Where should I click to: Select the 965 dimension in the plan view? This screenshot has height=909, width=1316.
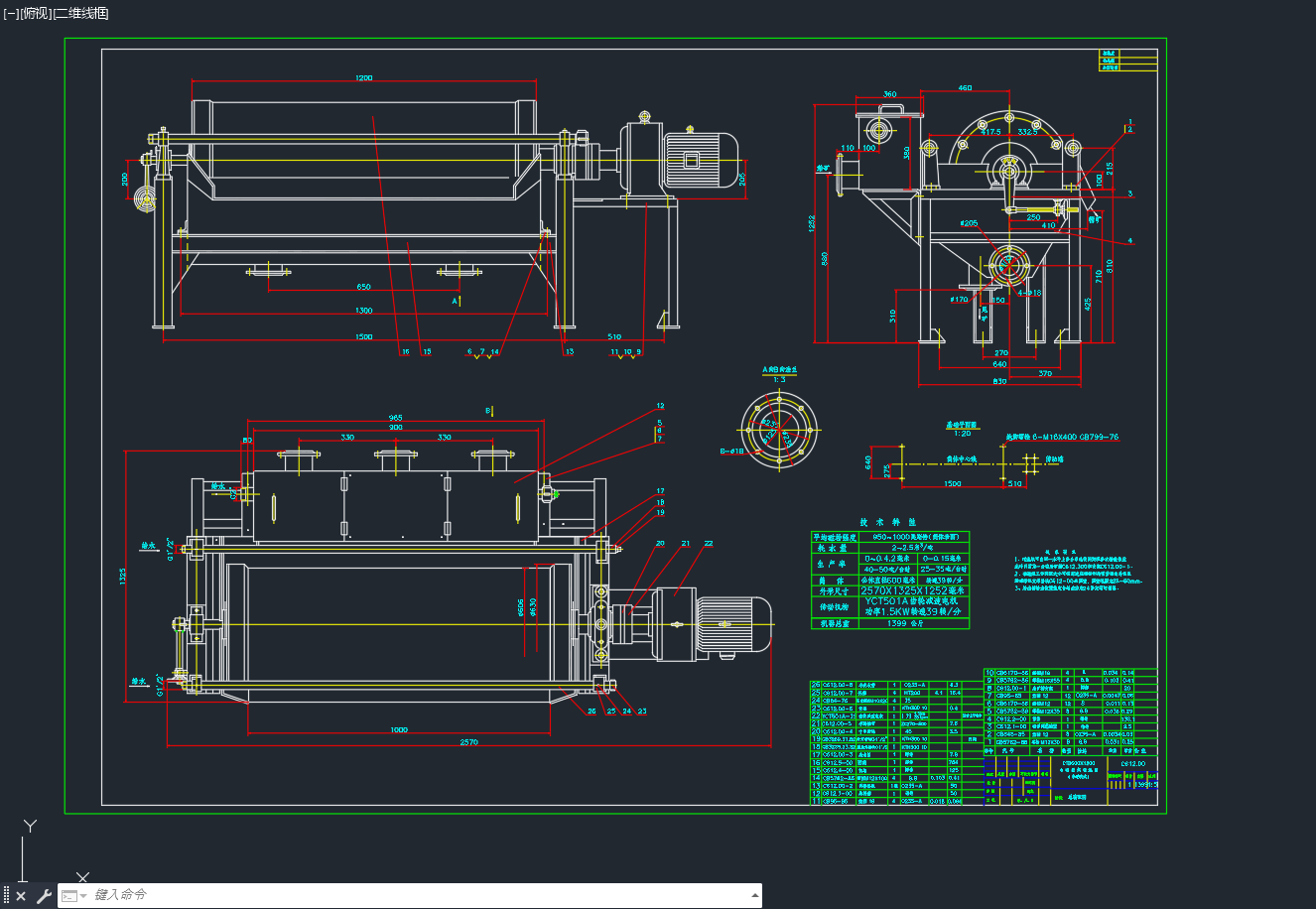pos(395,417)
